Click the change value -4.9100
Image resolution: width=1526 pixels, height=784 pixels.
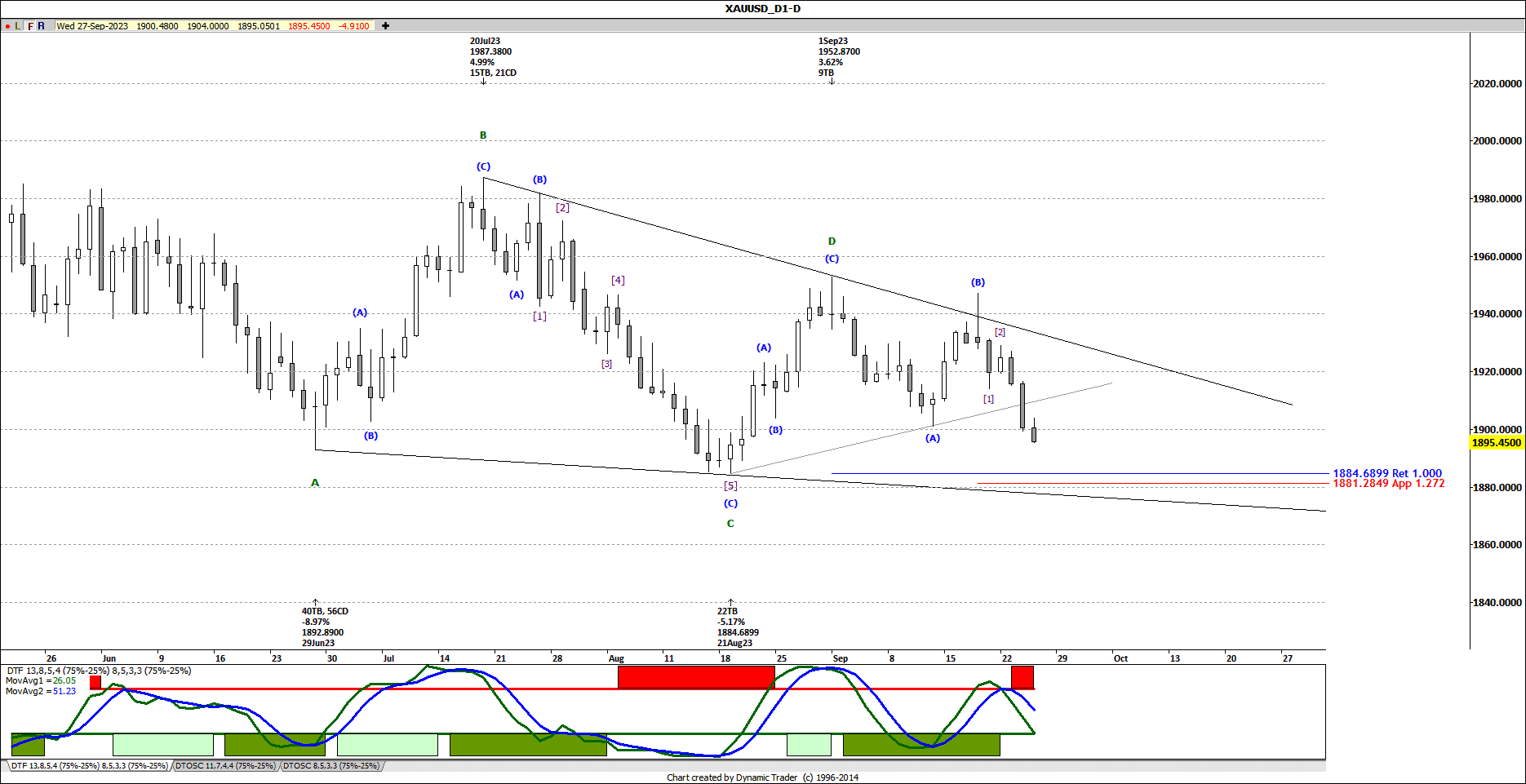click(354, 26)
